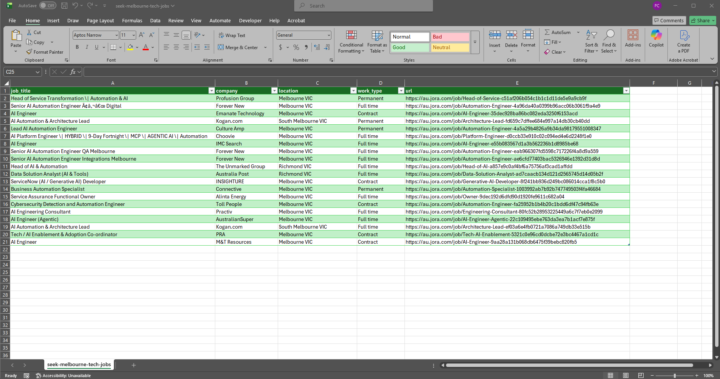
Task: Click the Comments button
Action: 669,21
